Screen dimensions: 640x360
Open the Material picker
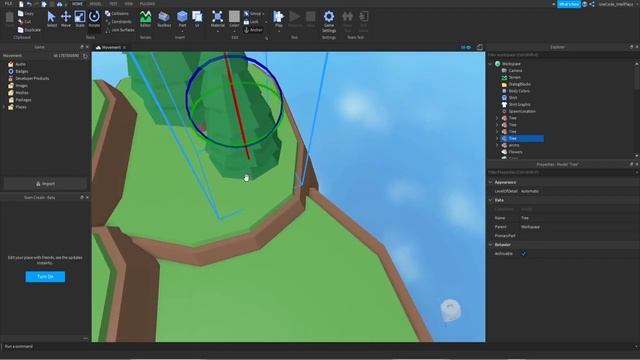click(x=218, y=19)
